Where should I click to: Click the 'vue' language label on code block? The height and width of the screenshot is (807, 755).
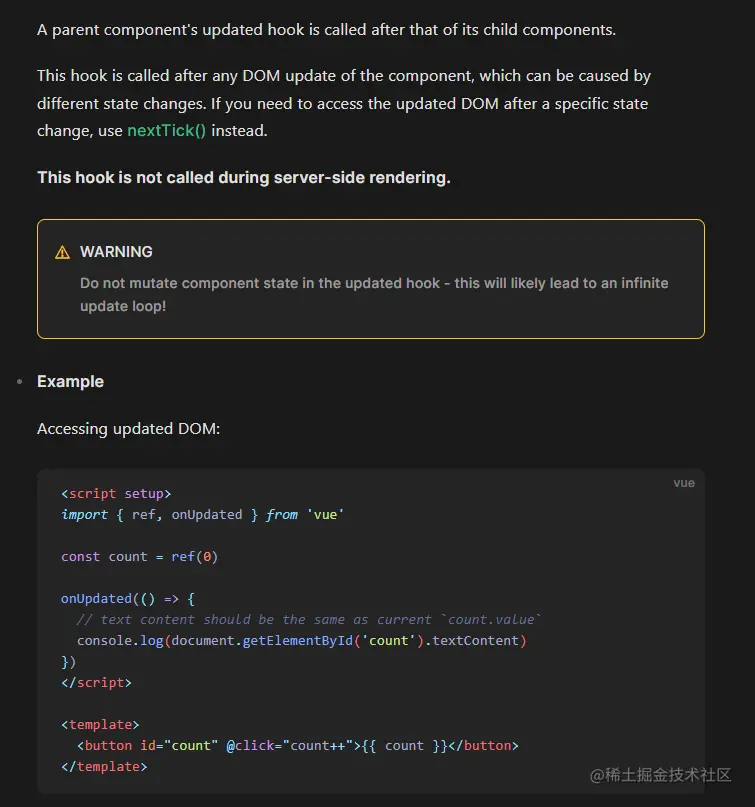pyautogui.click(x=684, y=483)
